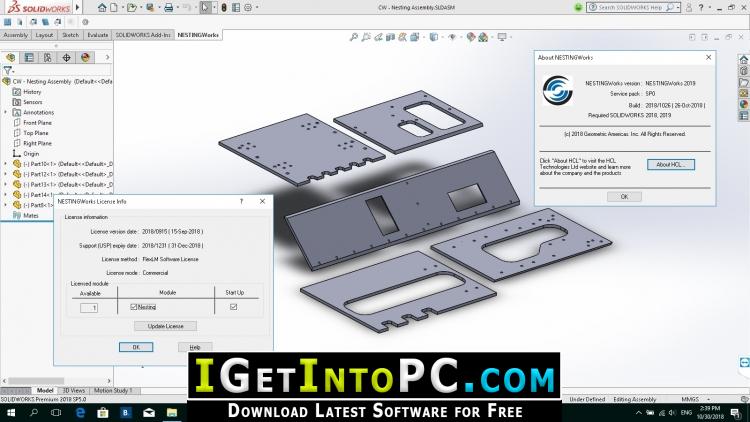750x422 pixels.
Task: Open the dropdown next to the Options gear
Action: click(257, 8)
